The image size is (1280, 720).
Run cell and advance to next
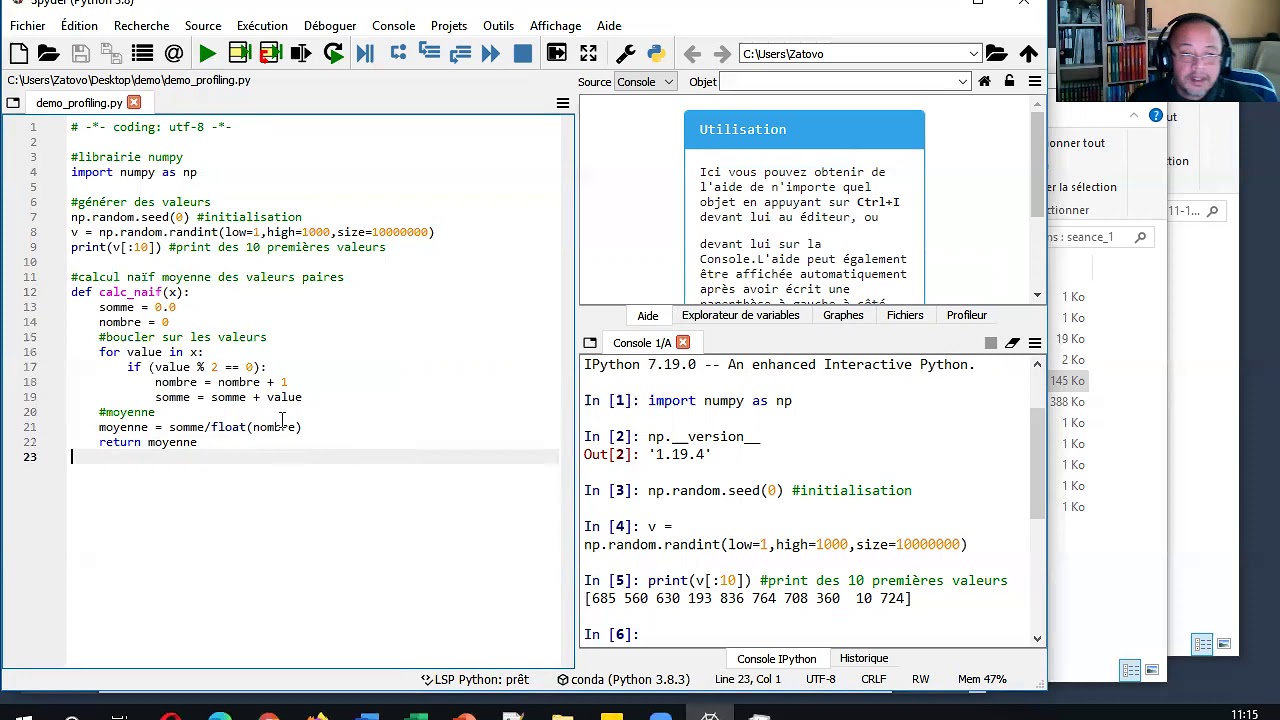(x=270, y=54)
